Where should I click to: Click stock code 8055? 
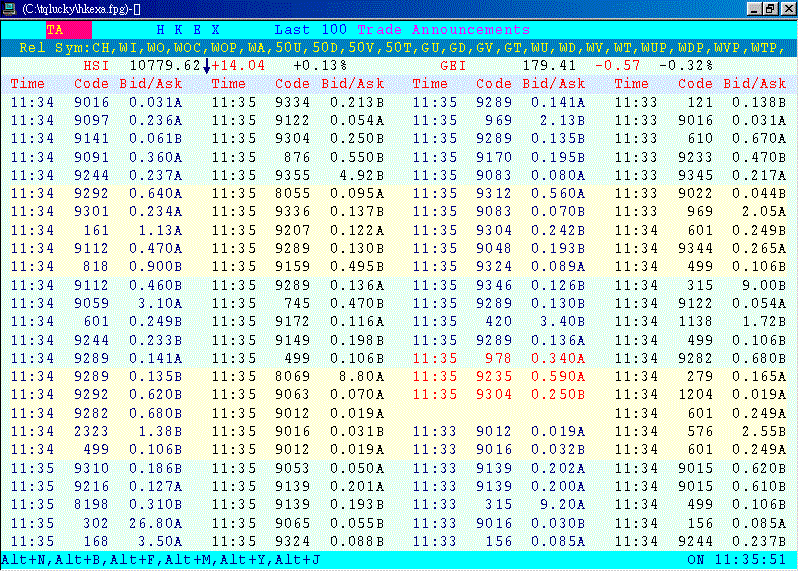(x=293, y=194)
